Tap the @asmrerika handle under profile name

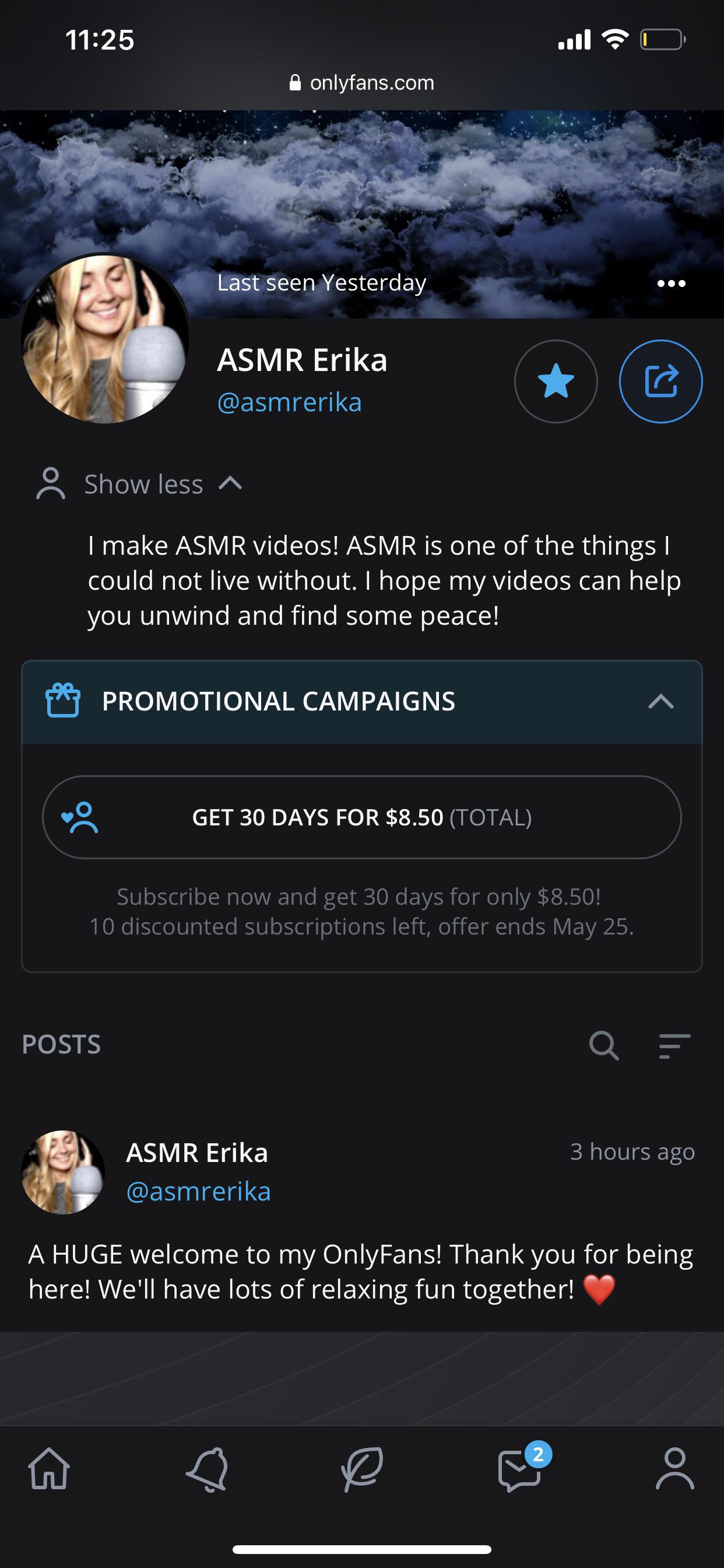click(x=290, y=402)
